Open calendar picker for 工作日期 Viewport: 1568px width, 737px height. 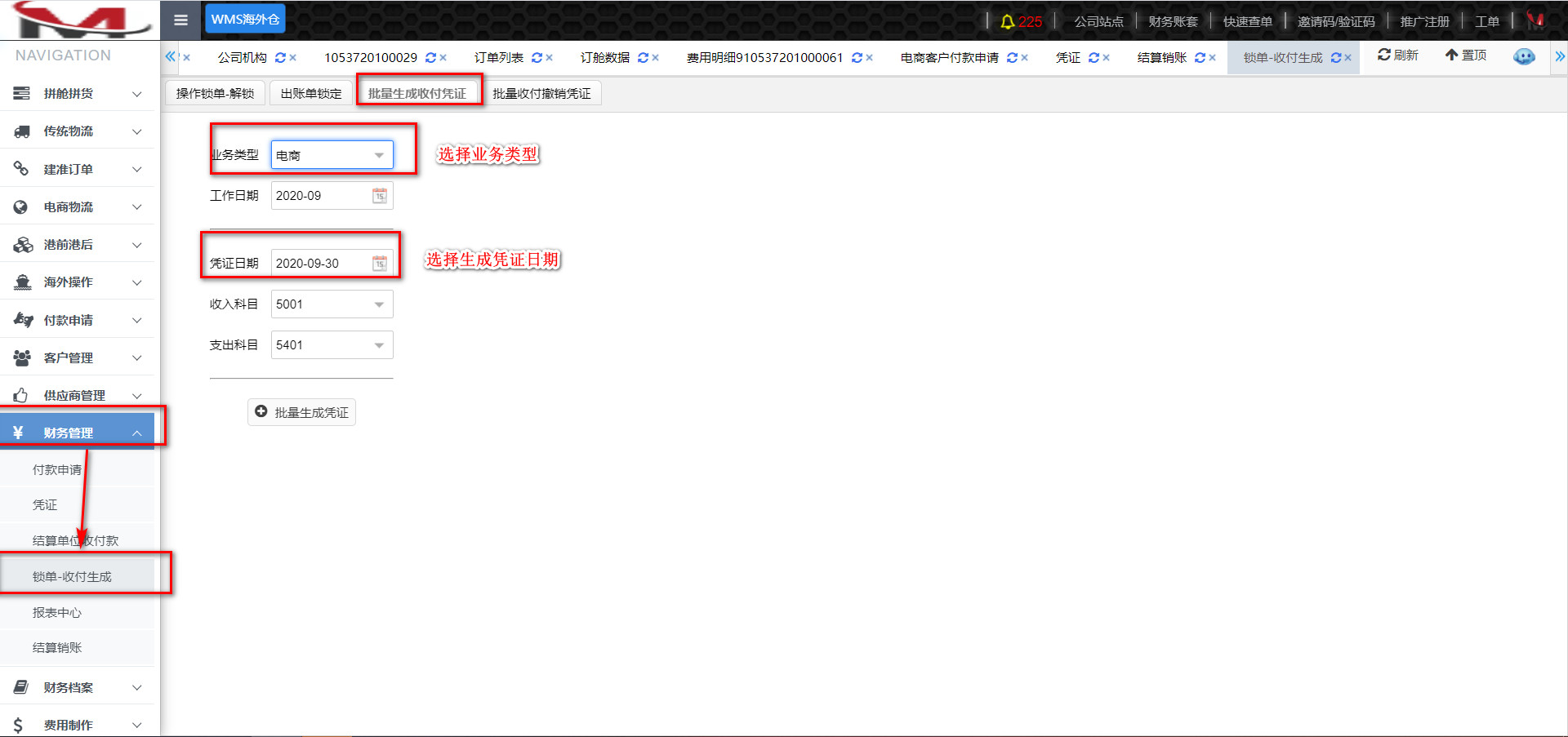[380, 196]
